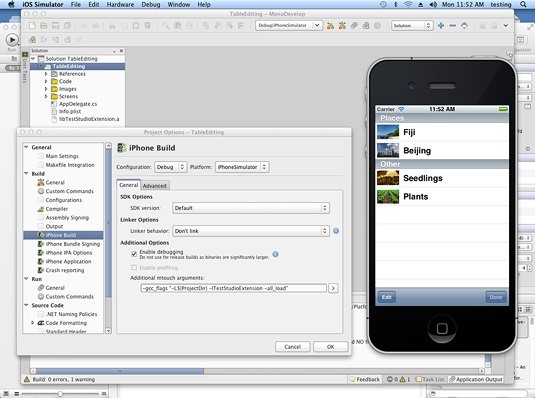Click the Cancel button

click(292, 347)
